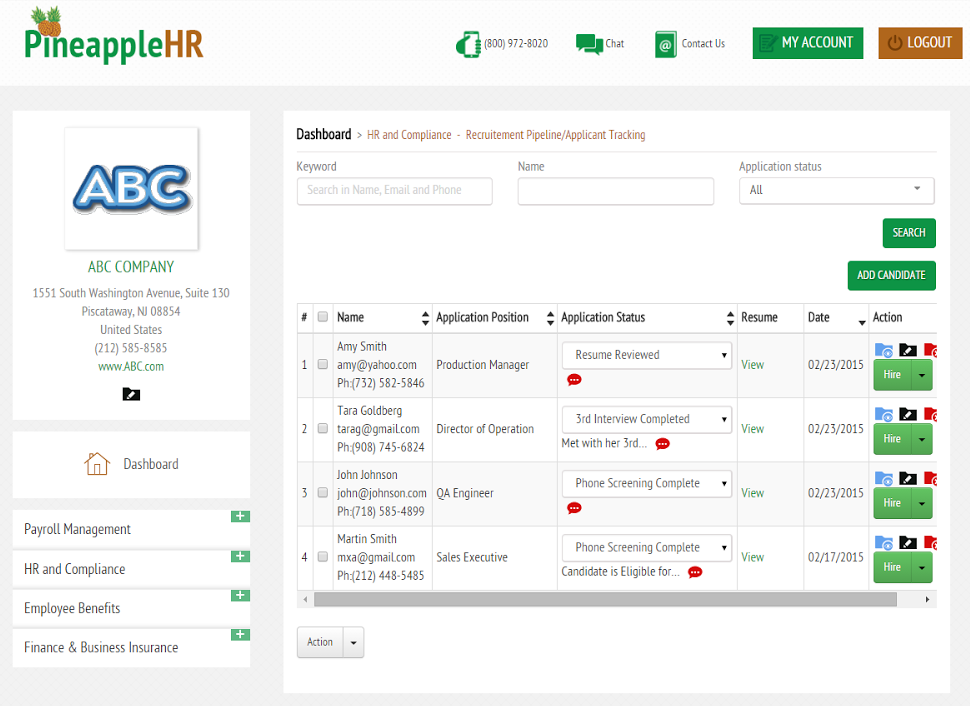Check the checkbox for Amy Smith row

pos(322,364)
